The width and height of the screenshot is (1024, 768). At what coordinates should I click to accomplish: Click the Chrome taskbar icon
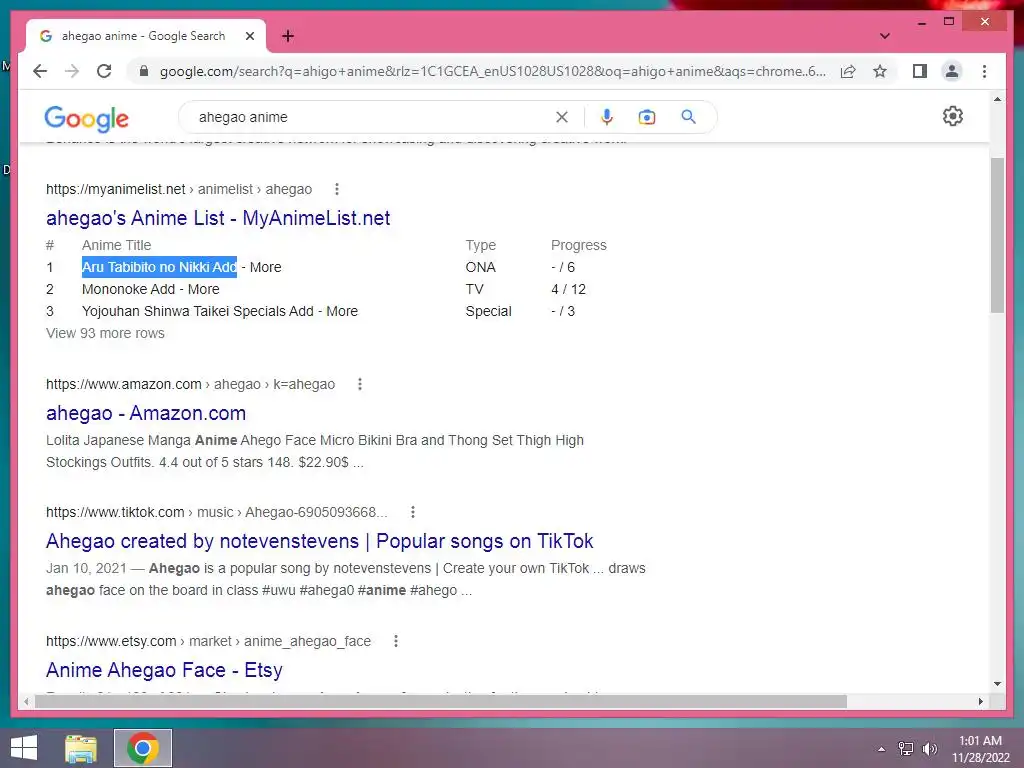[143, 748]
